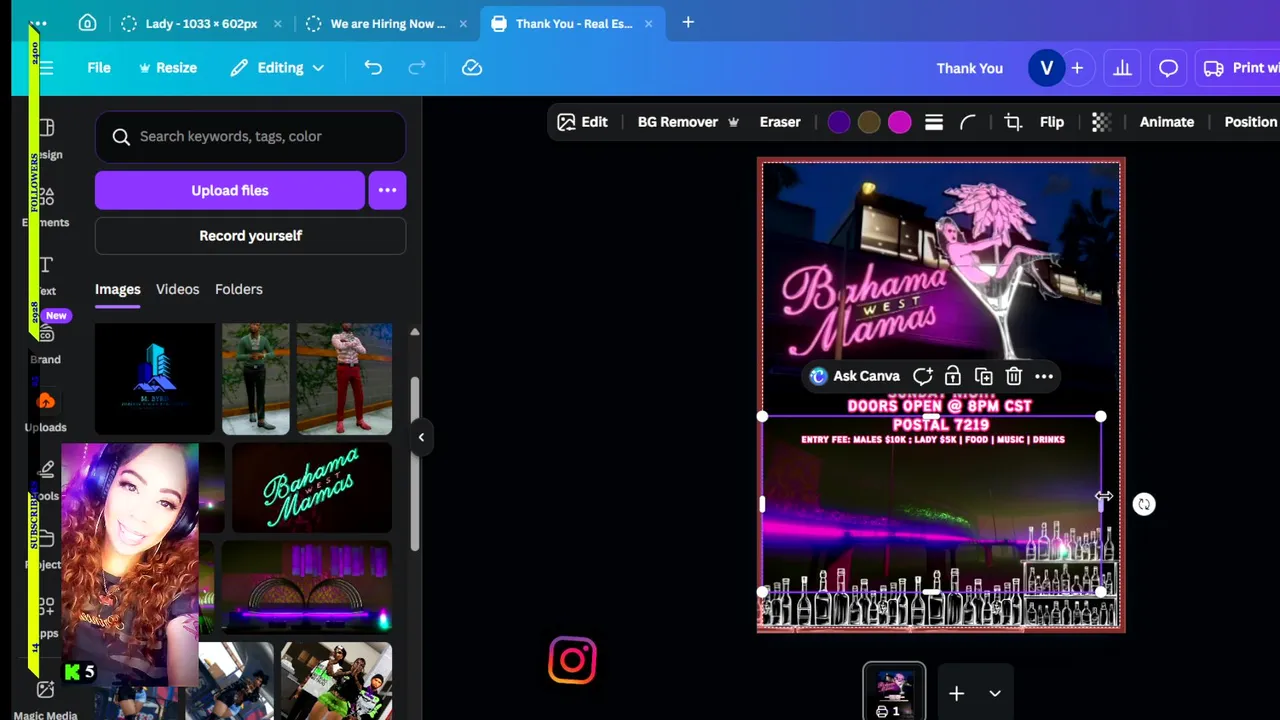Click the Thank You document title
Image resolution: width=1280 pixels, height=720 pixels.
(x=969, y=68)
